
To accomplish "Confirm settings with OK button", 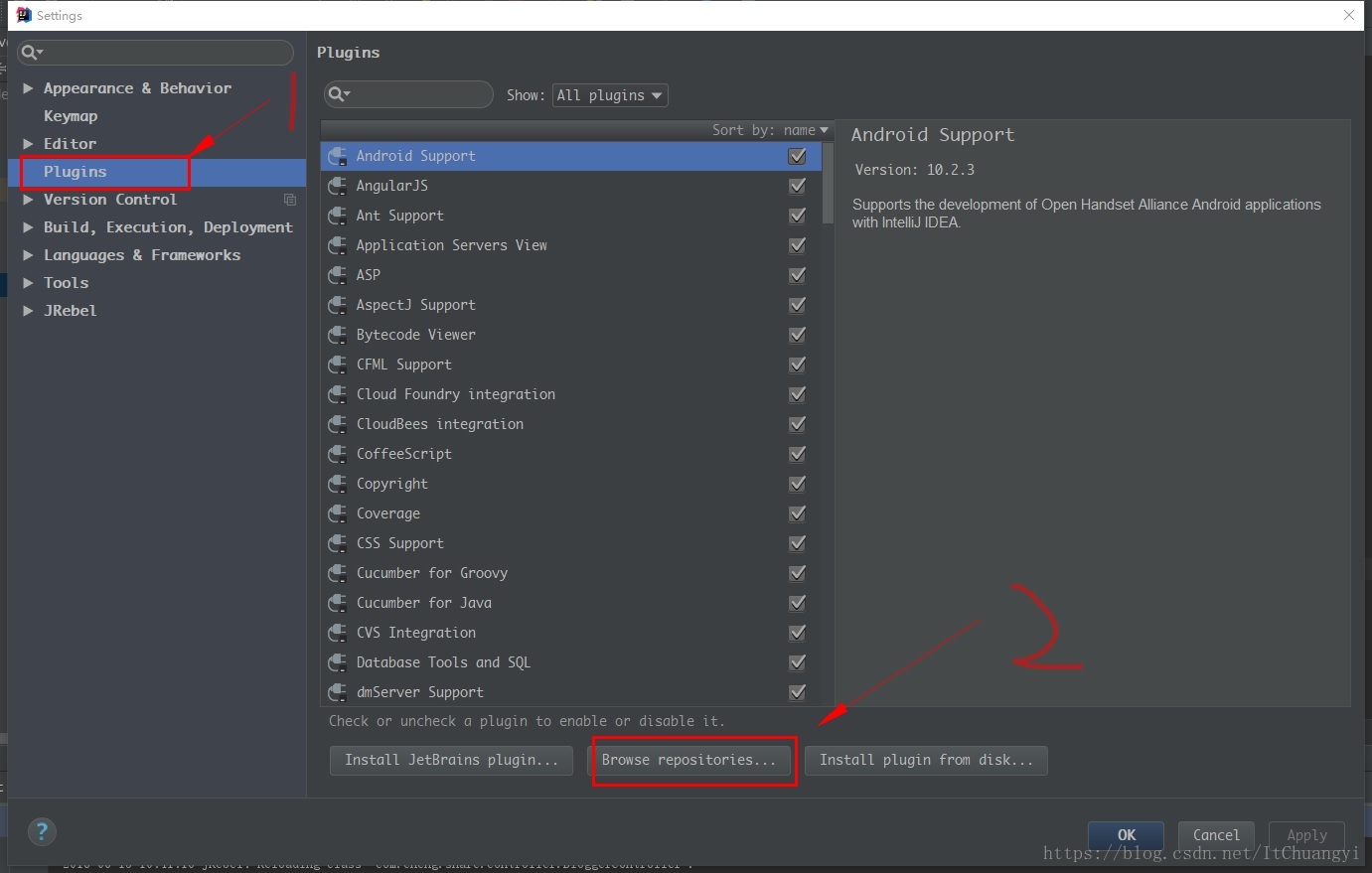I will click(1127, 835).
